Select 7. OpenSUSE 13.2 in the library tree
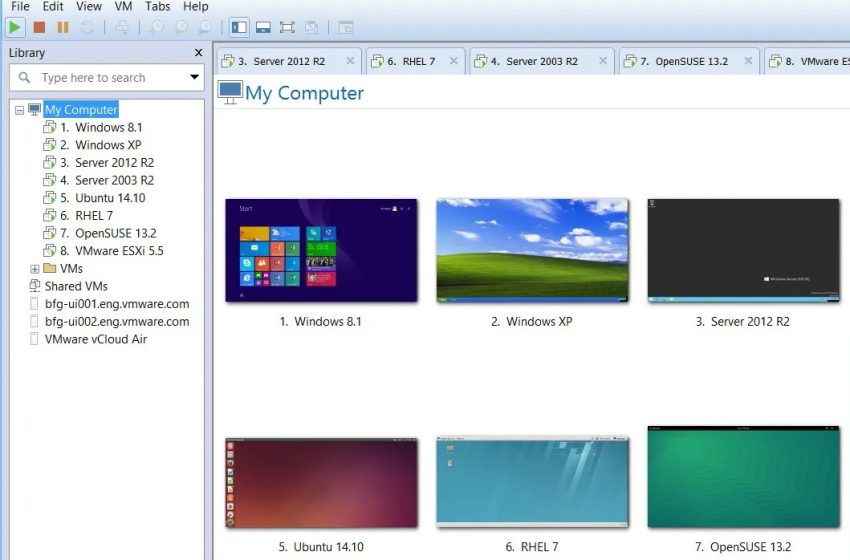 108,233
